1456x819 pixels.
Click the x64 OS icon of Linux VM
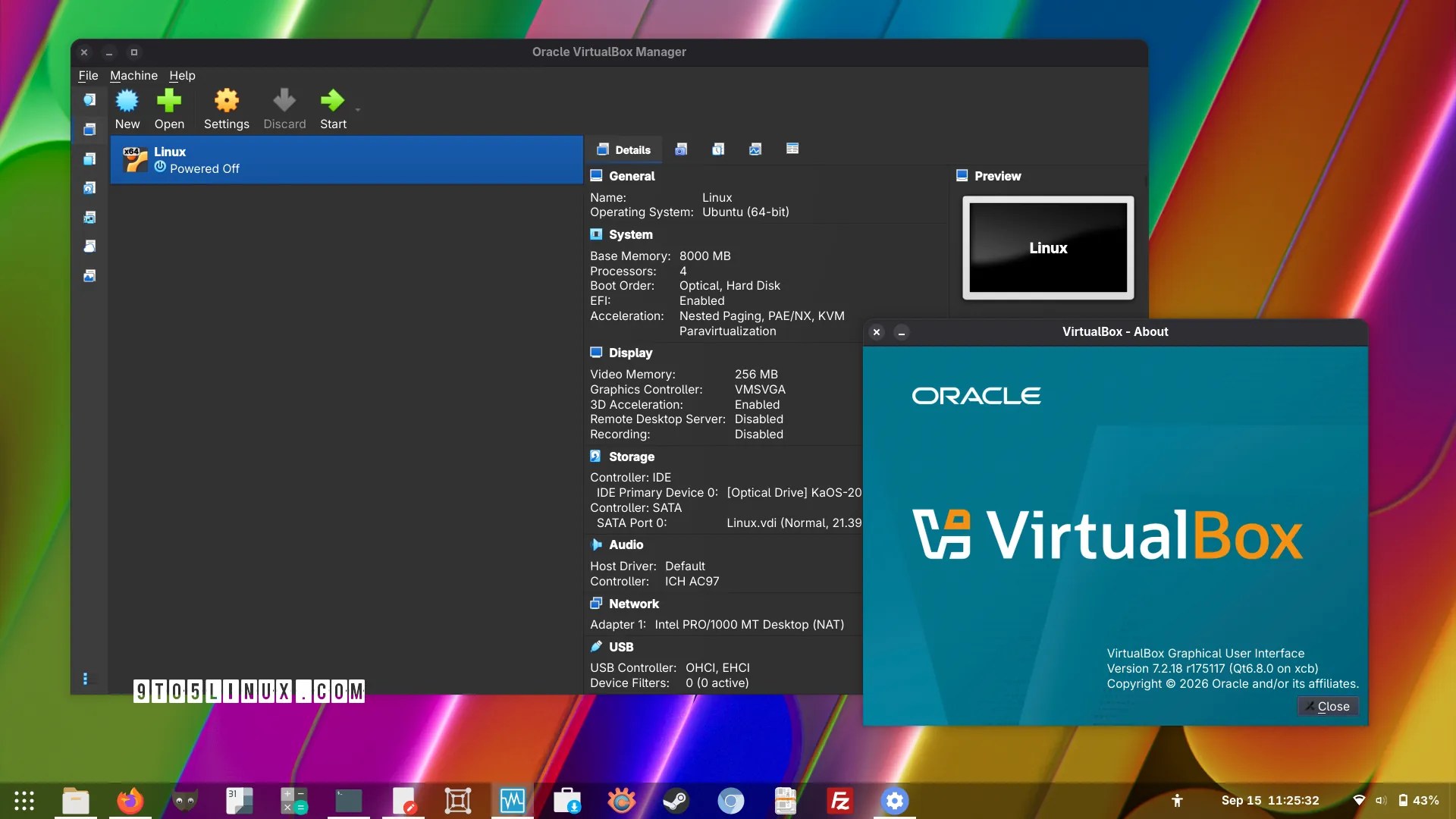135,159
